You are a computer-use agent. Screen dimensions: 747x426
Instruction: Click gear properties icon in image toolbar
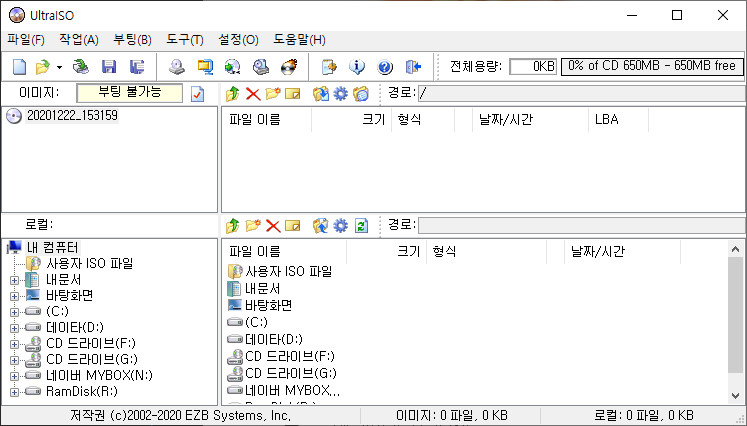click(x=341, y=93)
